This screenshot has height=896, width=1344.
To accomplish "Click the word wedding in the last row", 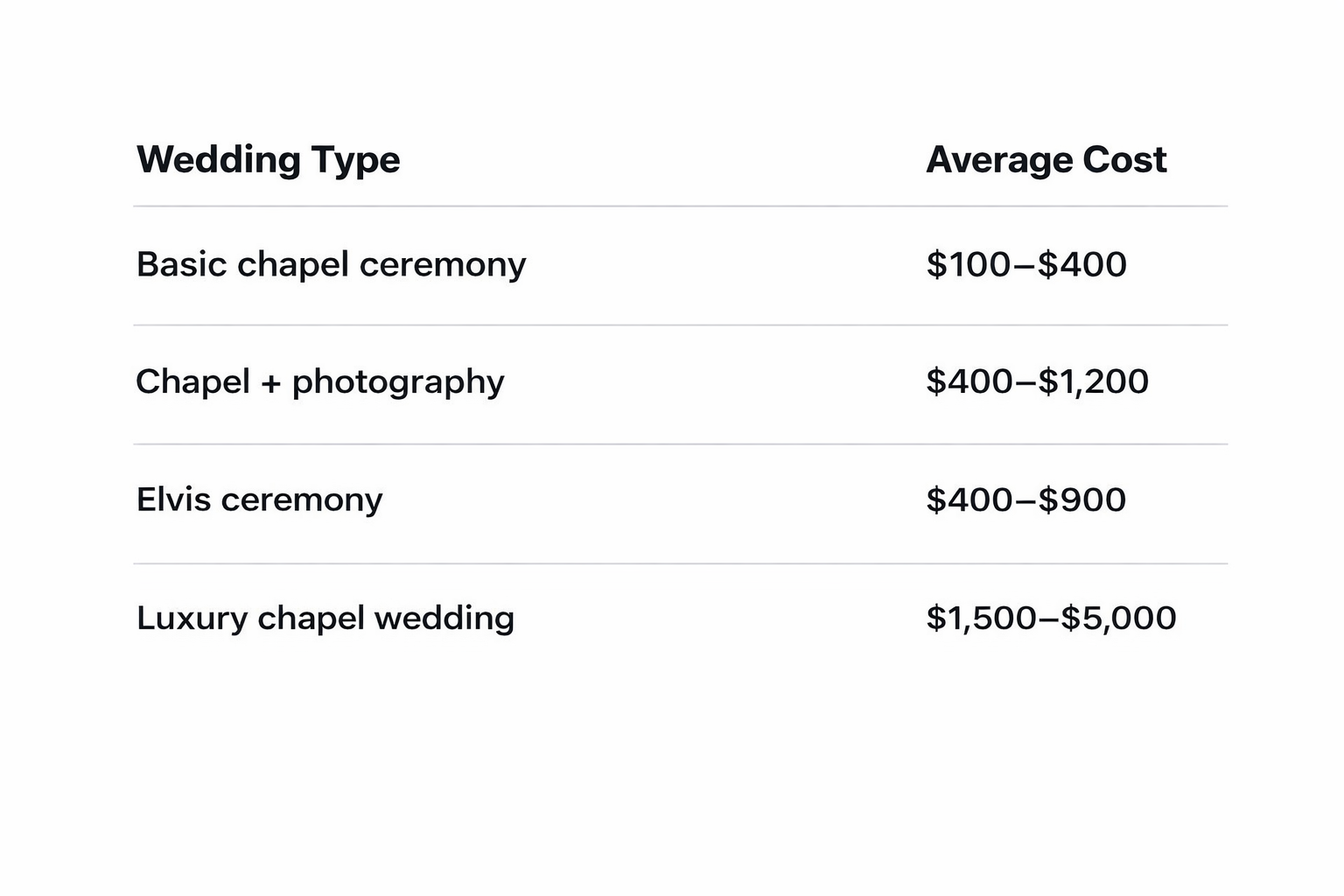I will (x=444, y=619).
